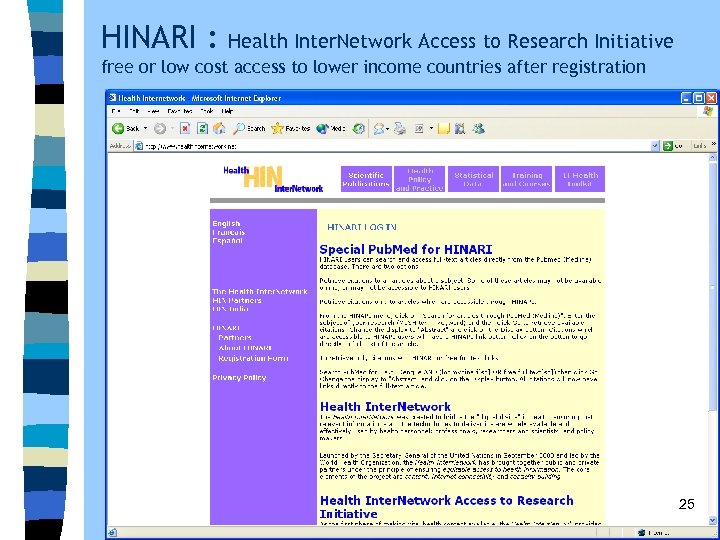Open the File menu
The width and height of the screenshot is (720, 540).
[x=116, y=111]
